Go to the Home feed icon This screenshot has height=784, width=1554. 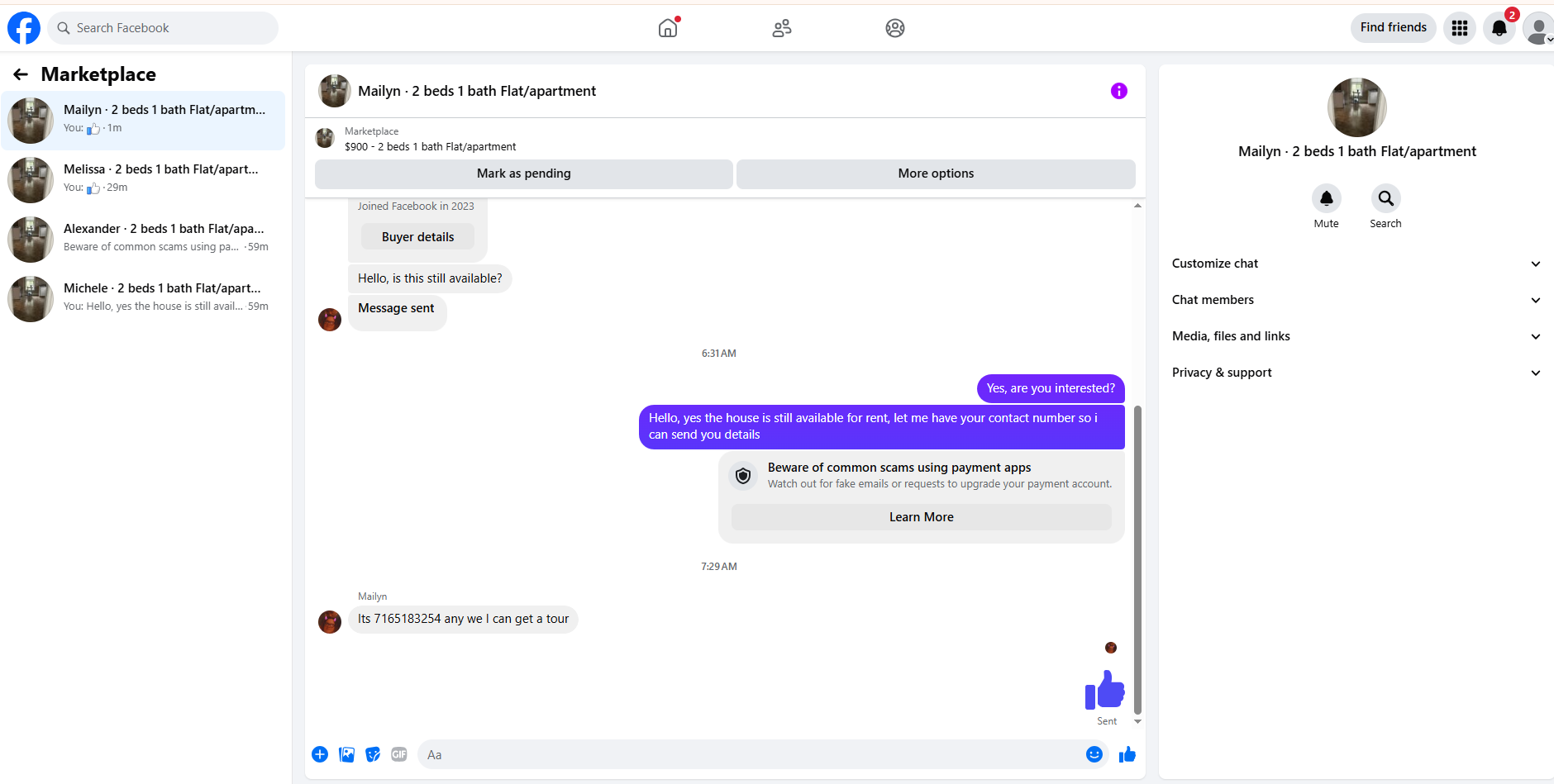[x=668, y=28]
